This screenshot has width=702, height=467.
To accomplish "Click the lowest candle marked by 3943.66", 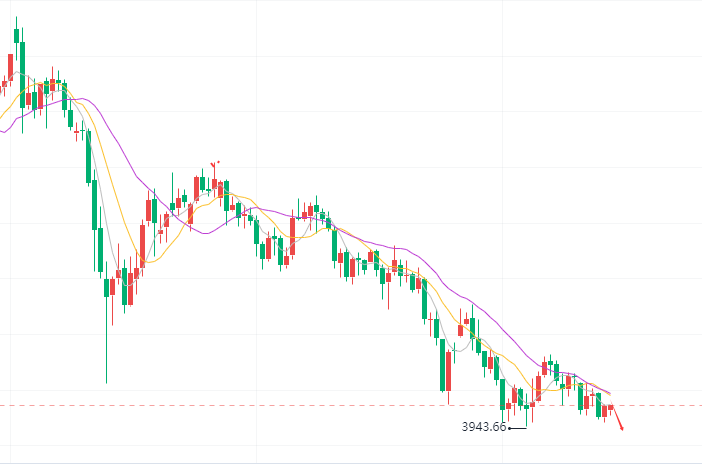I will (x=526, y=412).
